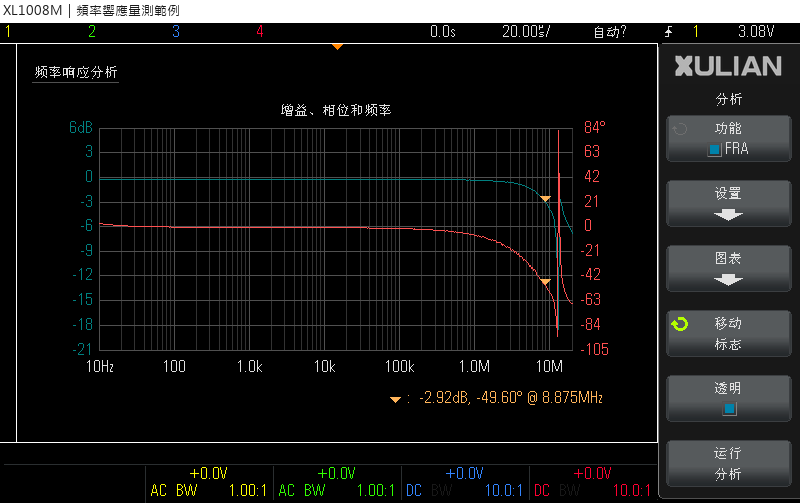
Task: Click the channel 3 blue DC 10.0:1 status block
Action: [x=465, y=482]
